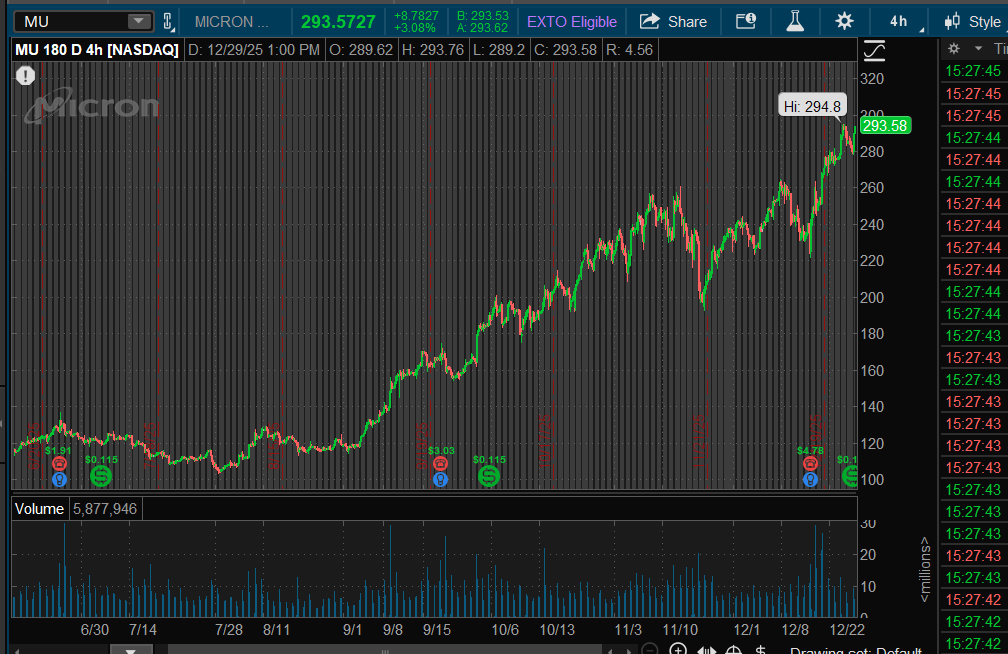Click the 9/15 date on the time axis
The width and height of the screenshot is (1008, 654).
click(x=436, y=630)
